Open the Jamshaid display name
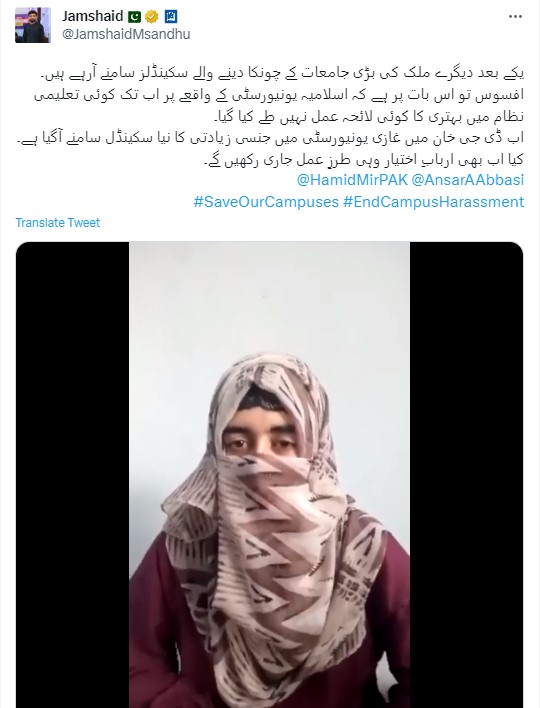540x708 pixels. (93, 16)
